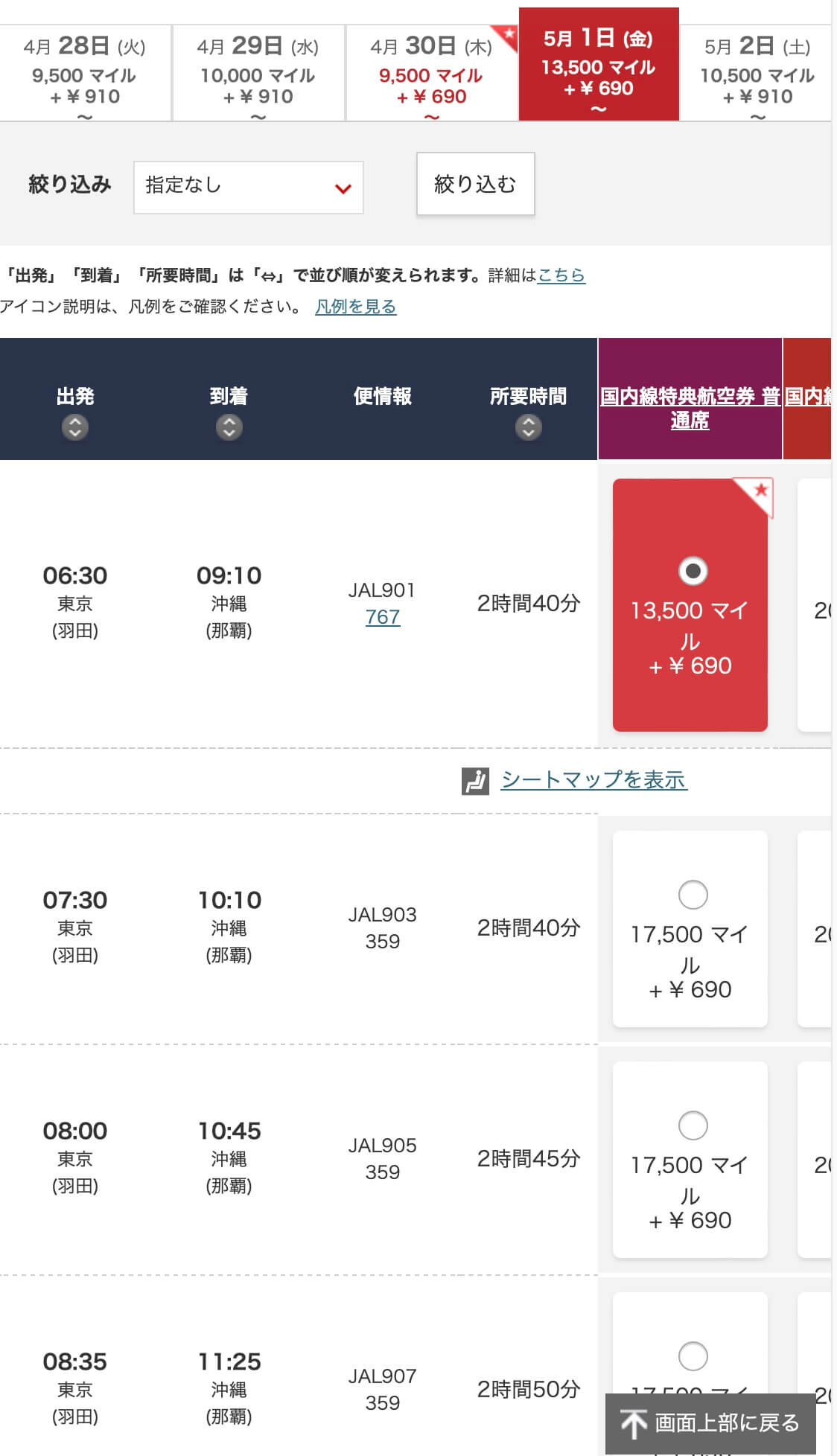Click the 10:10 arrival time
The height and width of the screenshot is (1456, 837).
(x=229, y=900)
